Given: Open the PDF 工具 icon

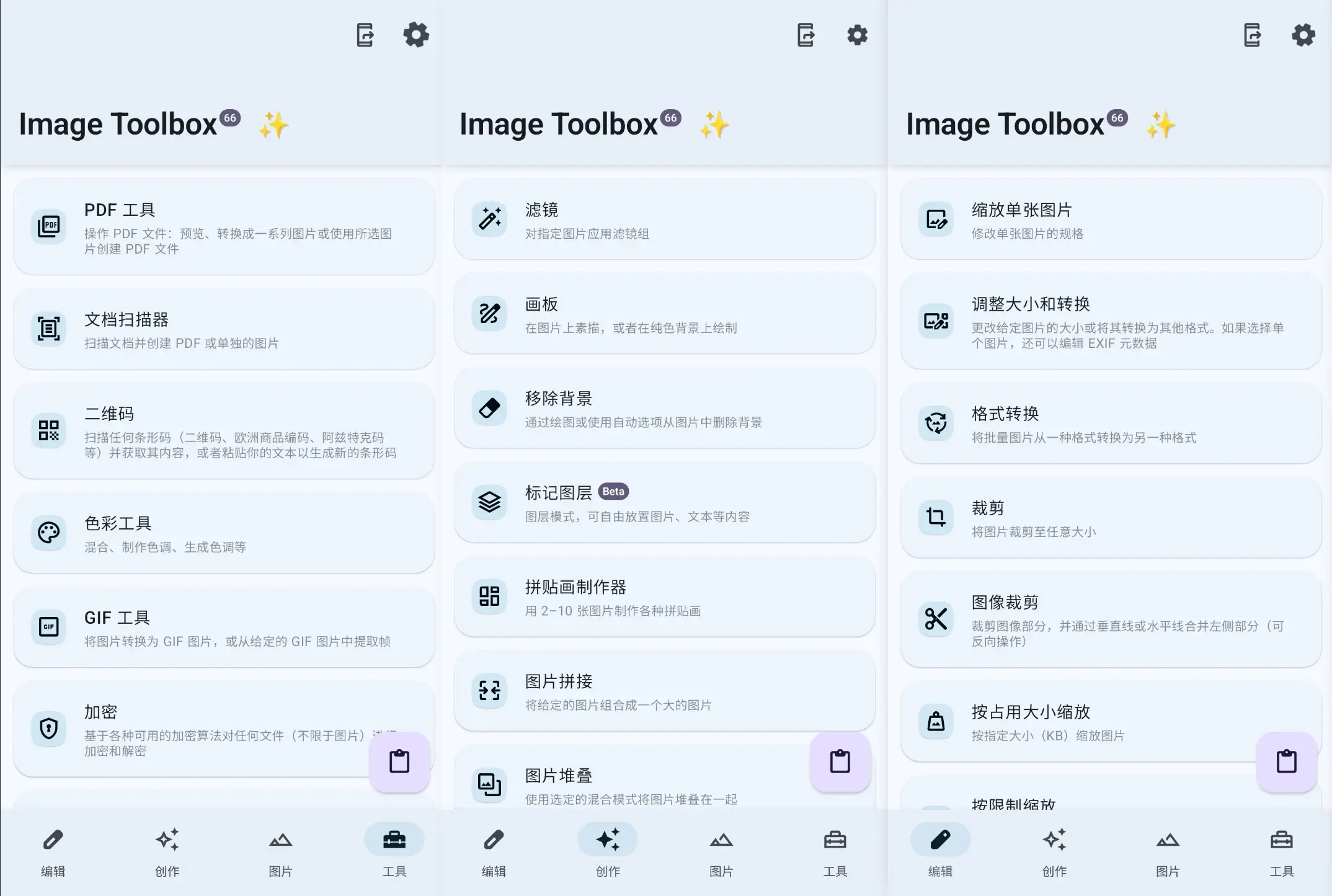Looking at the screenshot, I should pyautogui.click(x=48, y=226).
